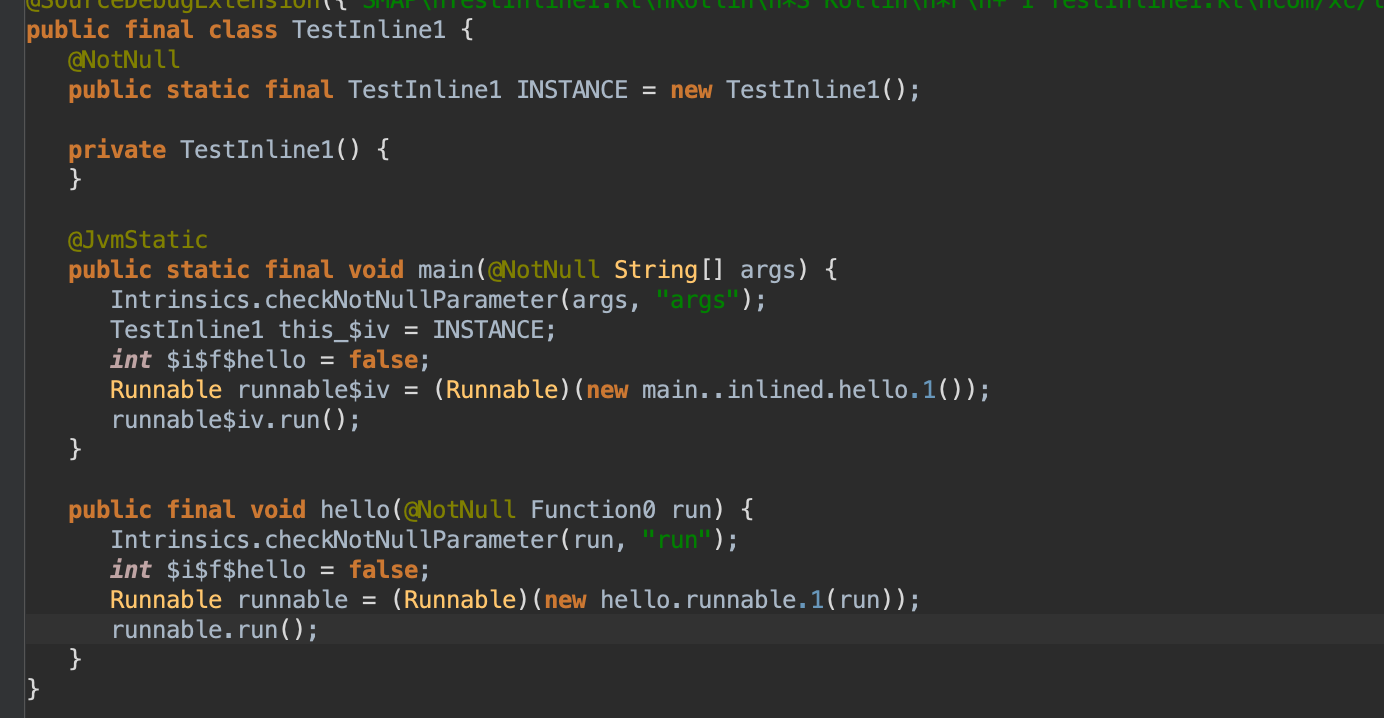Screen dimensions: 1384x718
Task: Click the main method name
Action: [445, 270]
